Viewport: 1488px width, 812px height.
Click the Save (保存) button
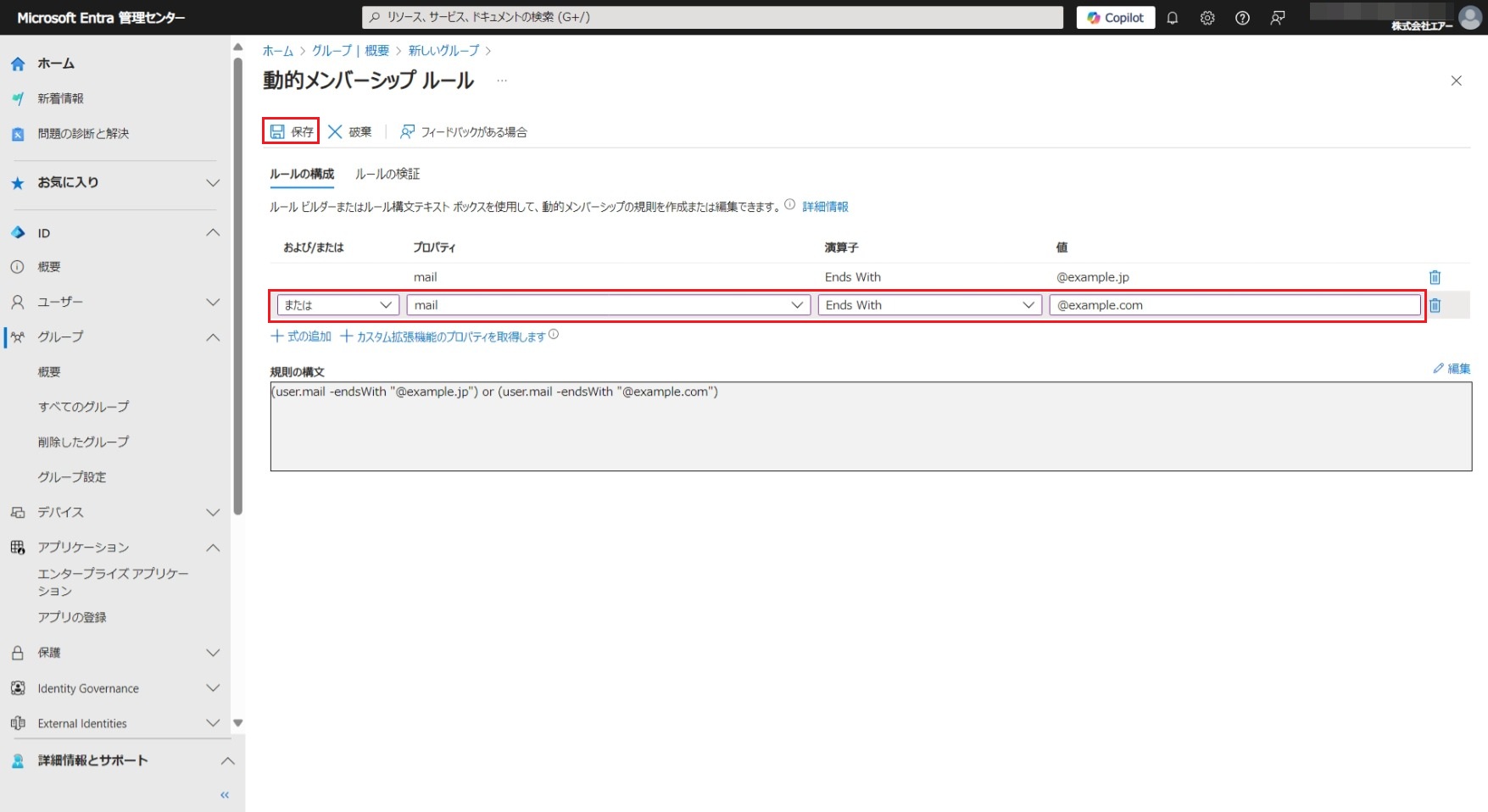coord(292,131)
